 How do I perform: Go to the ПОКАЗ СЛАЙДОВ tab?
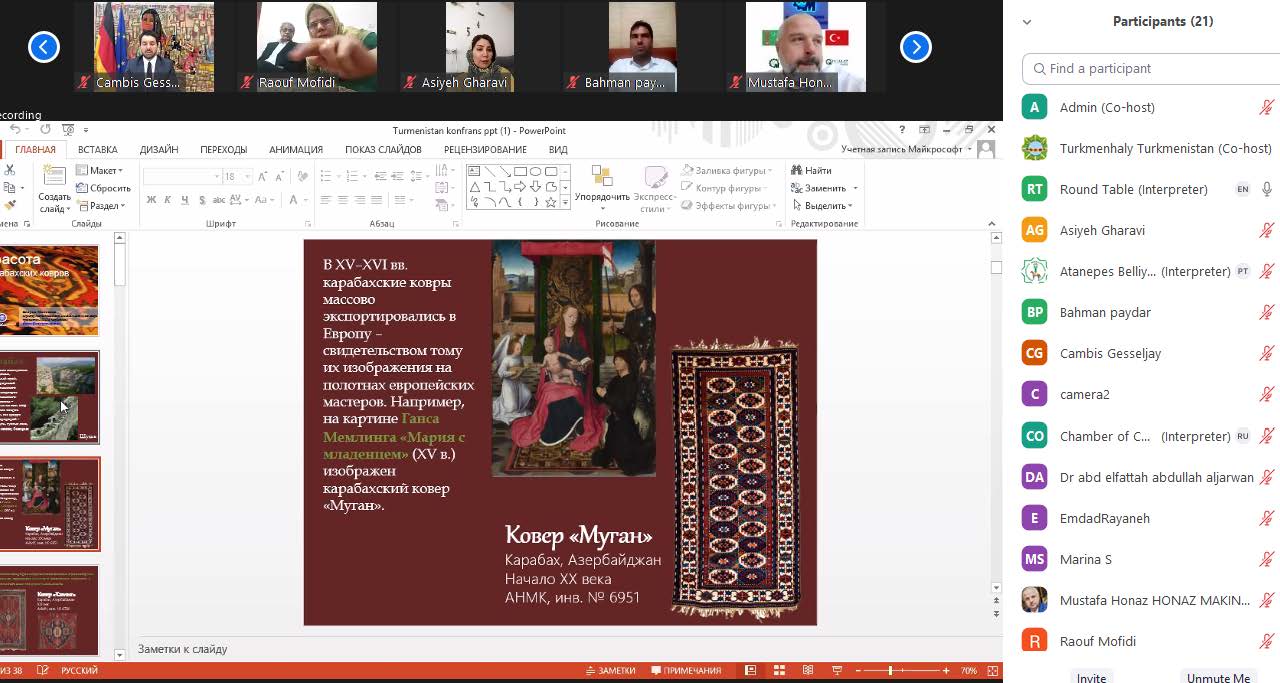[383, 150]
